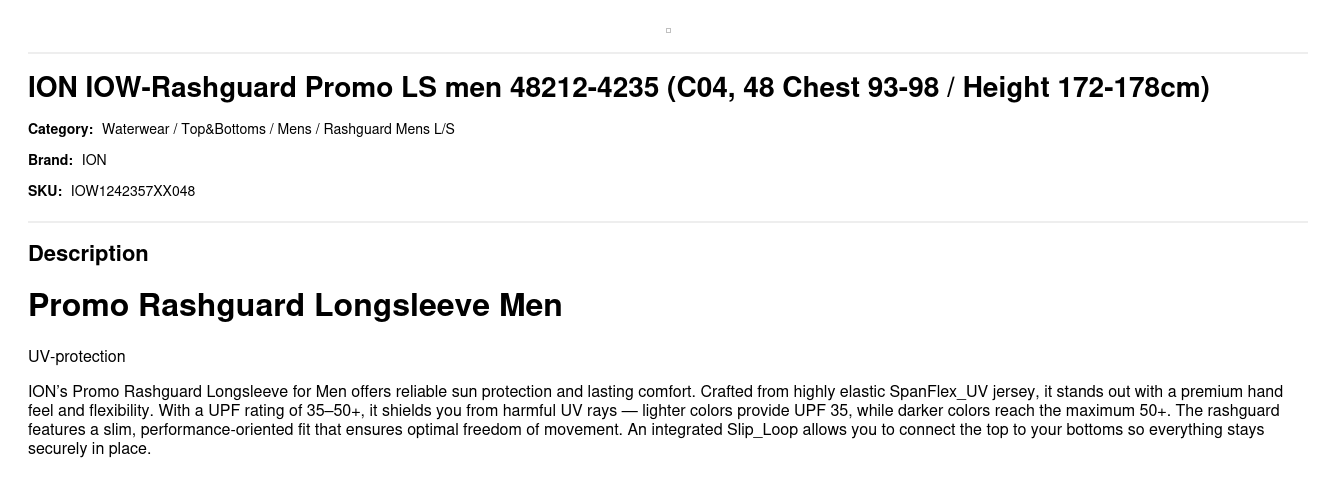Click 'Height 172-178cm' in the title
The width and height of the screenshot is (1328, 504).
[x=1082, y=88]
